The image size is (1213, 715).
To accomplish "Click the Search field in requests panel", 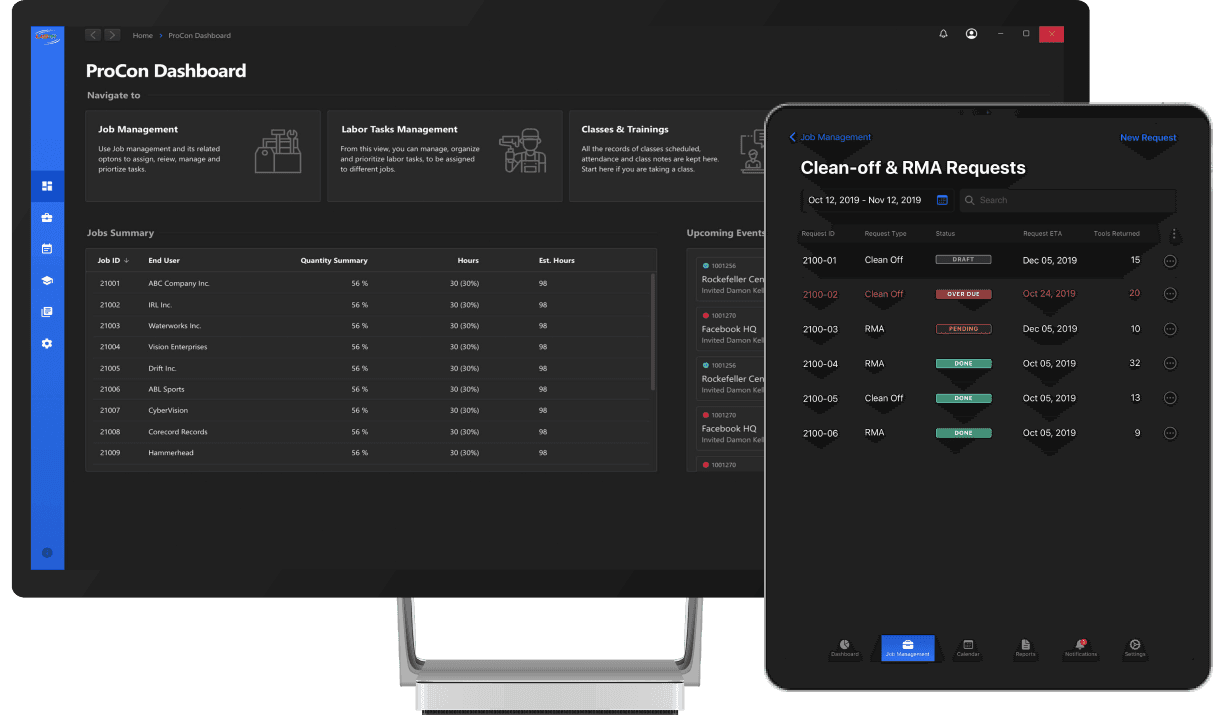I will coord(1067,200).
